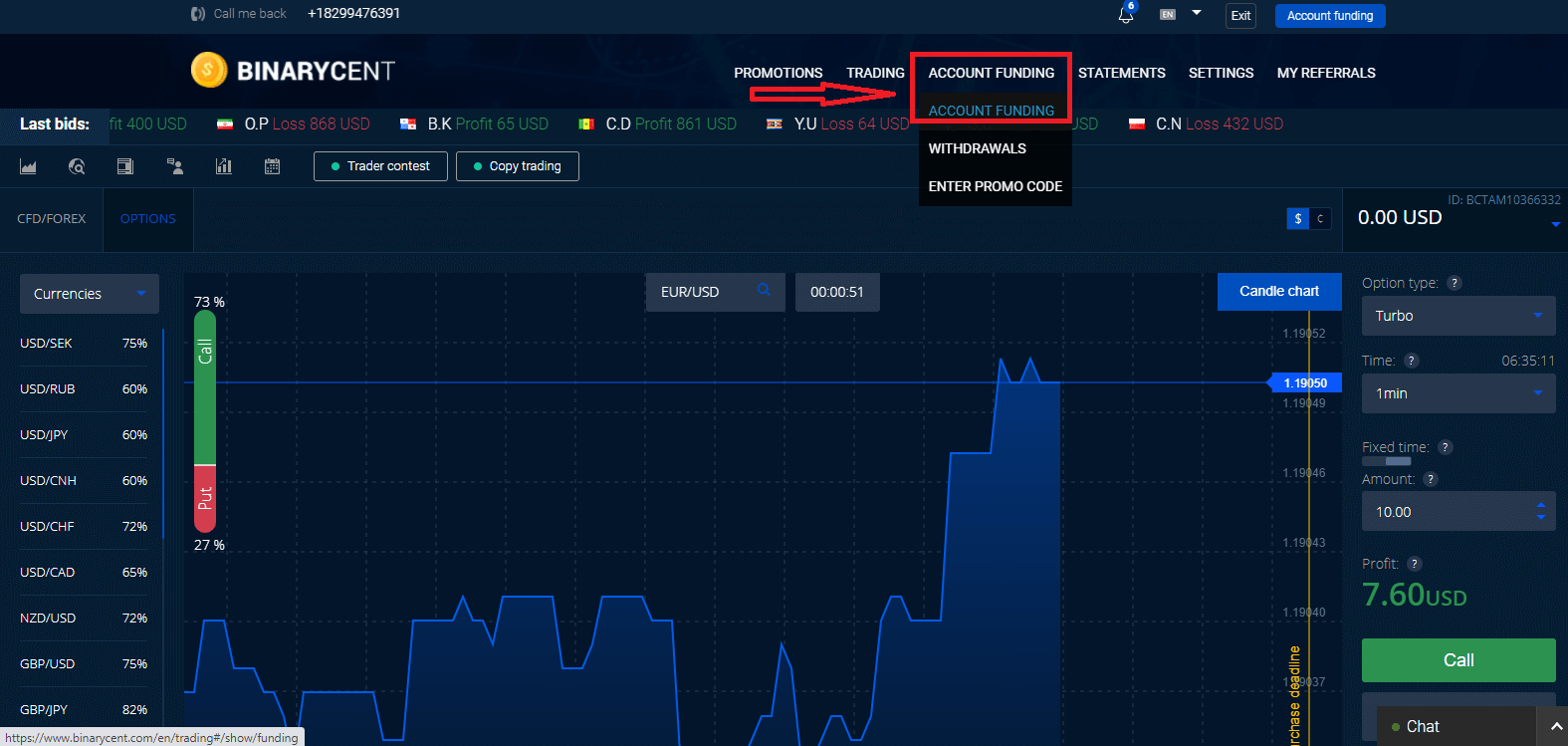Select USD/SEK currency pair
This screenshot has height=746, width=1568.
[x=84, y=344]
